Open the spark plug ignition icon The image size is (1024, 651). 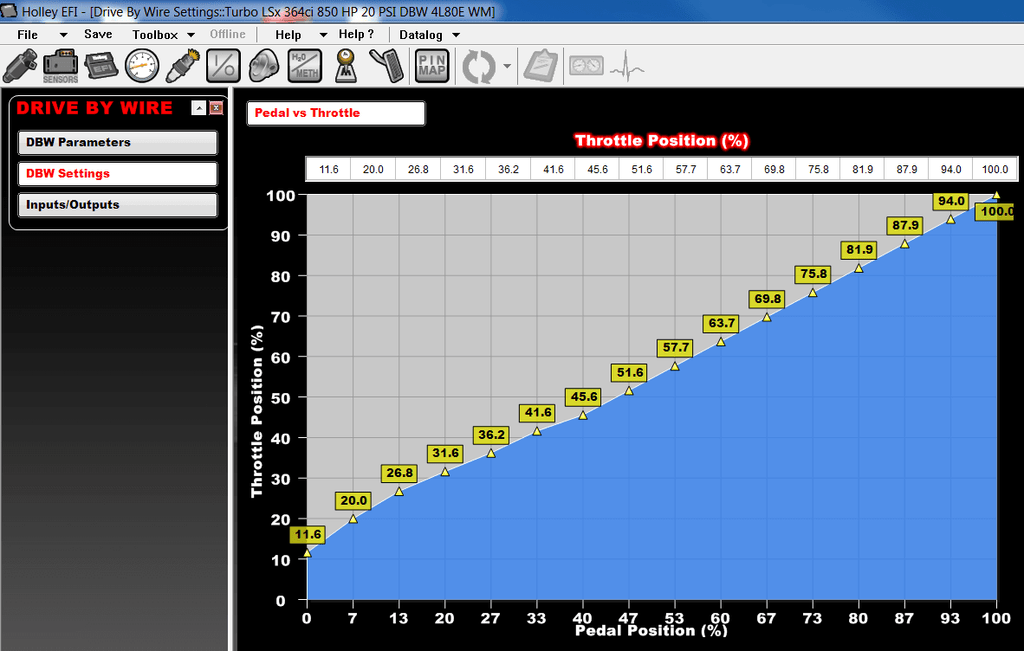[x=182, y=67]
